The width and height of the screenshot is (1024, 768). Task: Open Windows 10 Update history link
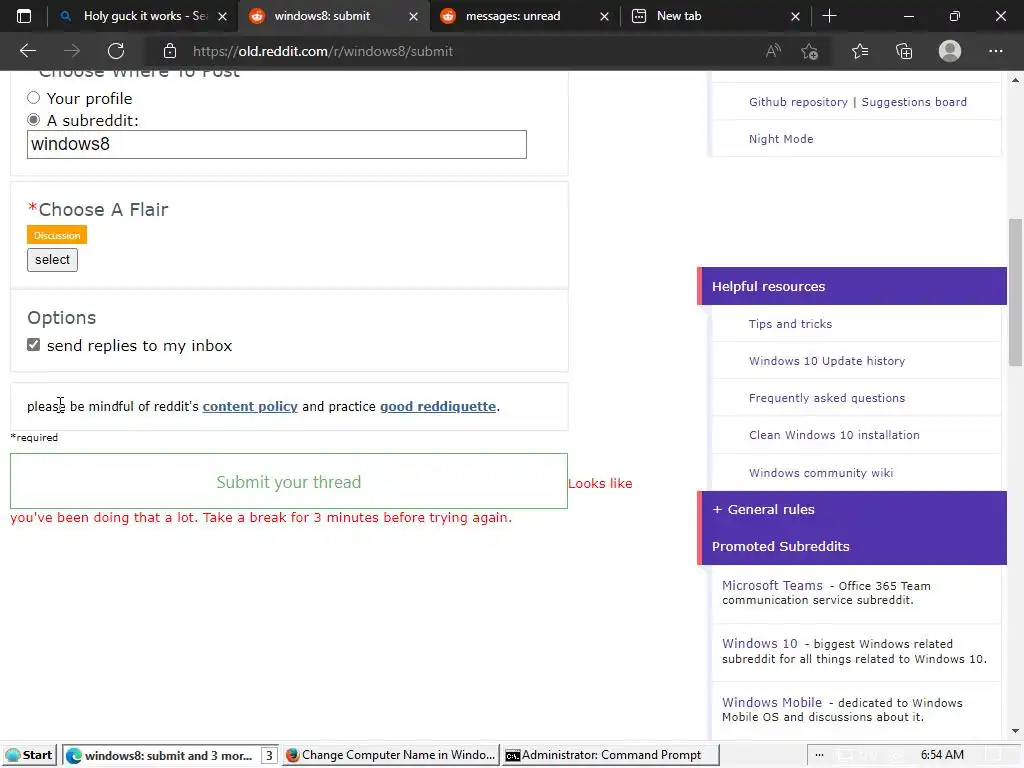click(x=827, y=361)
